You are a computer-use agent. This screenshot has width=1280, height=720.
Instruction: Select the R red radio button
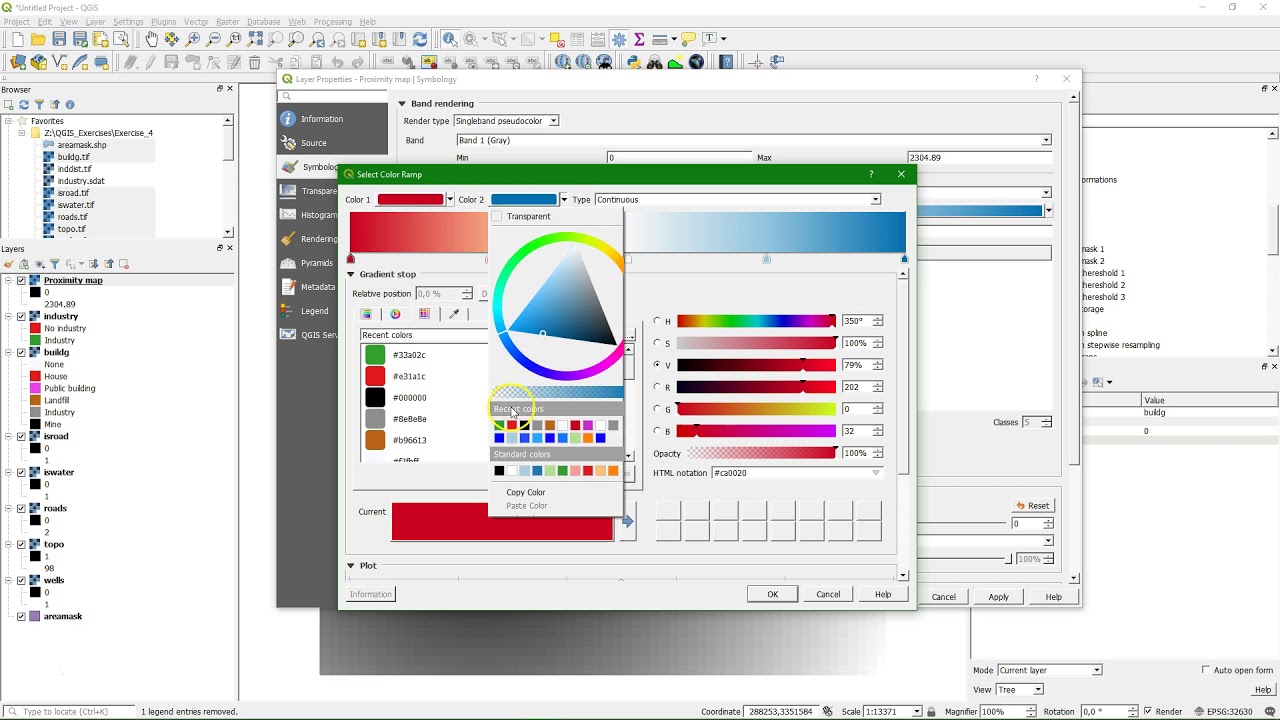point(657,387)
